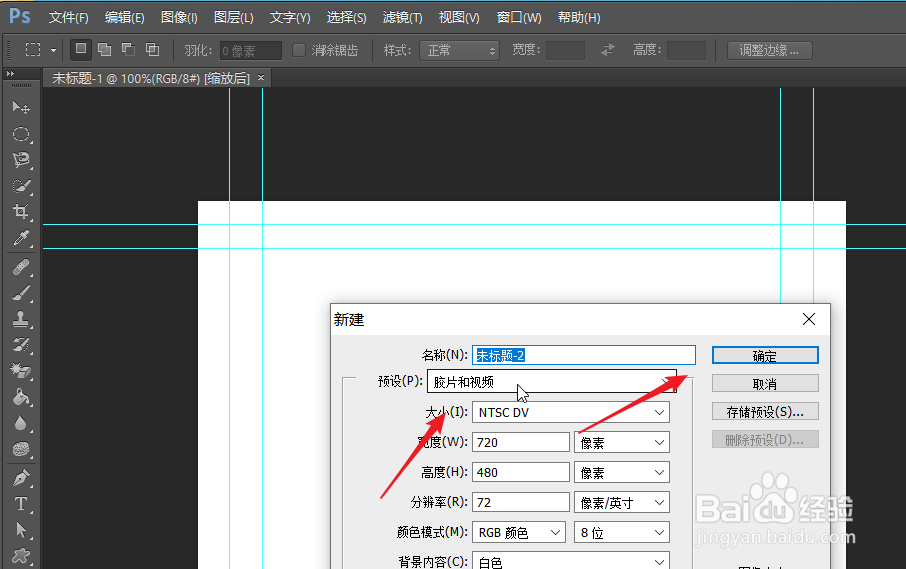
Task: Click the Intersect with Selection icon
Action: point(153,50)
